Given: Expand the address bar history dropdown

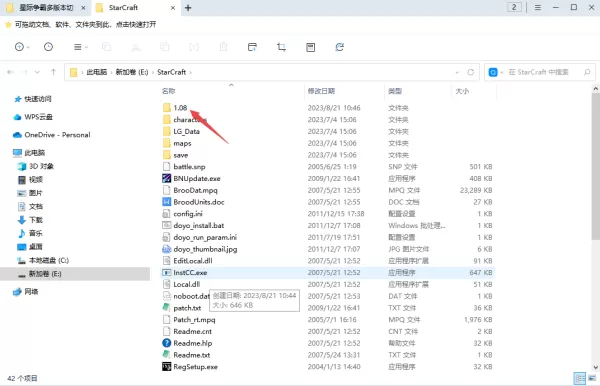Looking at the screenshot, I should click(457, 72).
